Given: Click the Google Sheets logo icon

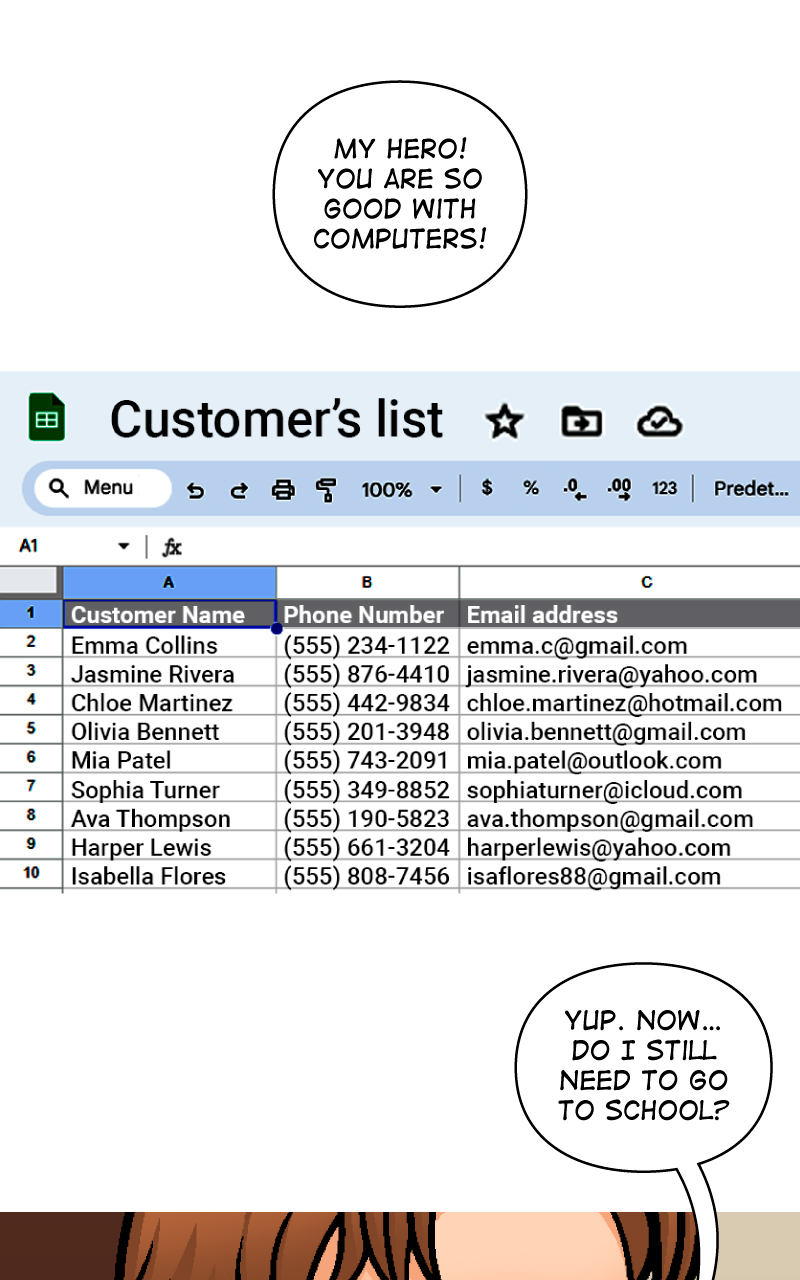Looking at the screenshot, I should 46,418.
